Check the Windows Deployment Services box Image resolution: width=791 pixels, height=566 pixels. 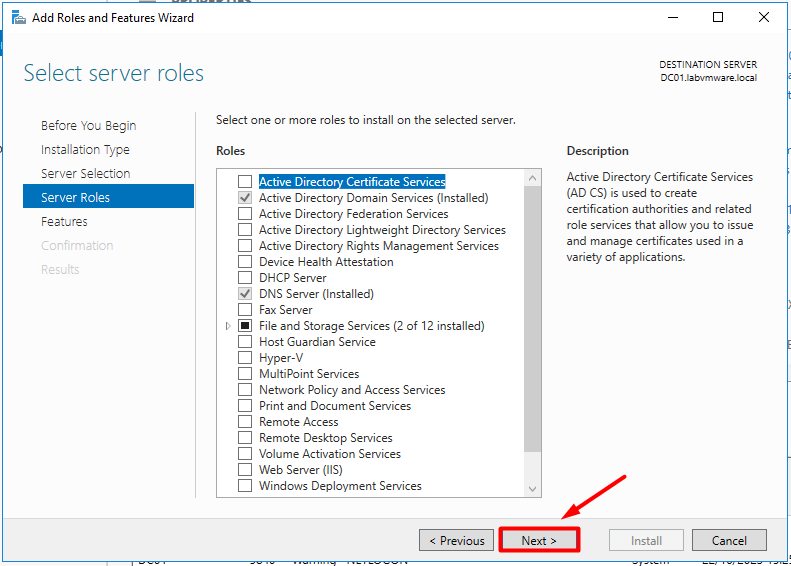click(x=245, y=486)
